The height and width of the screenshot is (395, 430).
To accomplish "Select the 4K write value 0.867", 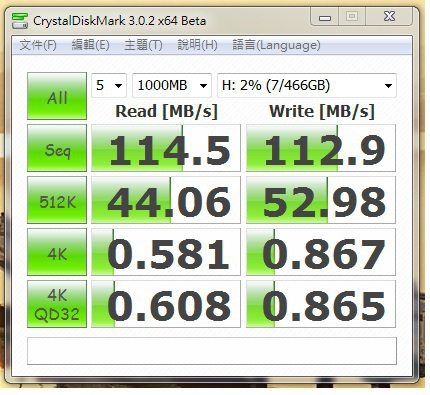I will click(321, 252).
